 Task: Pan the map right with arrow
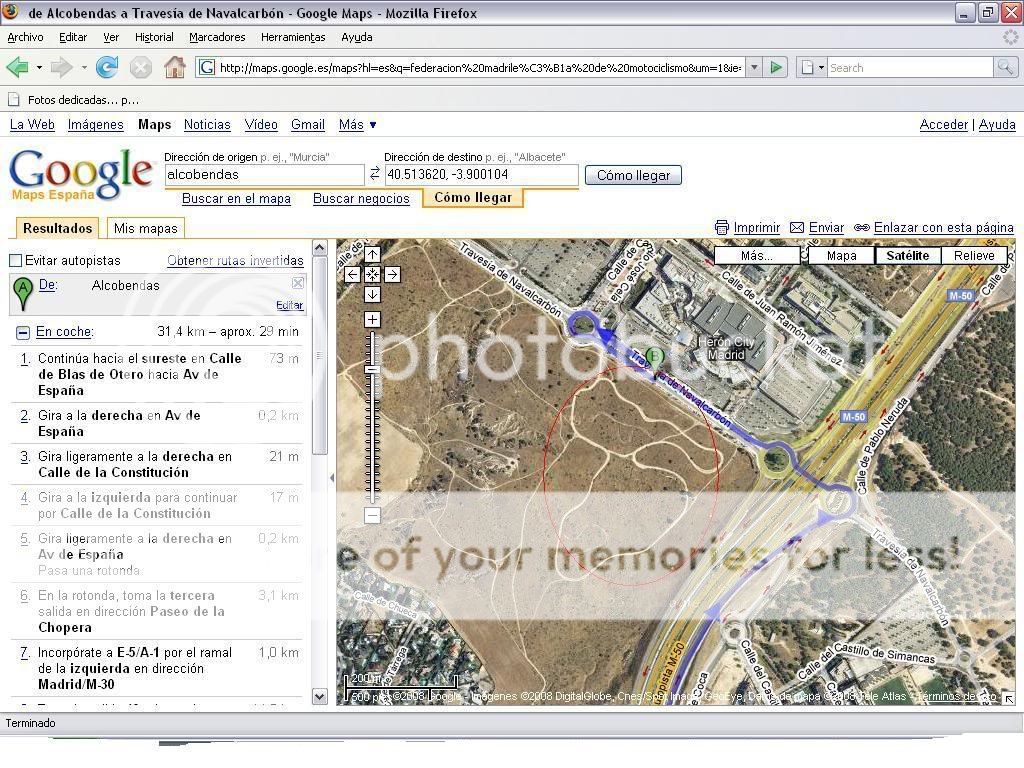coord(392,274)
